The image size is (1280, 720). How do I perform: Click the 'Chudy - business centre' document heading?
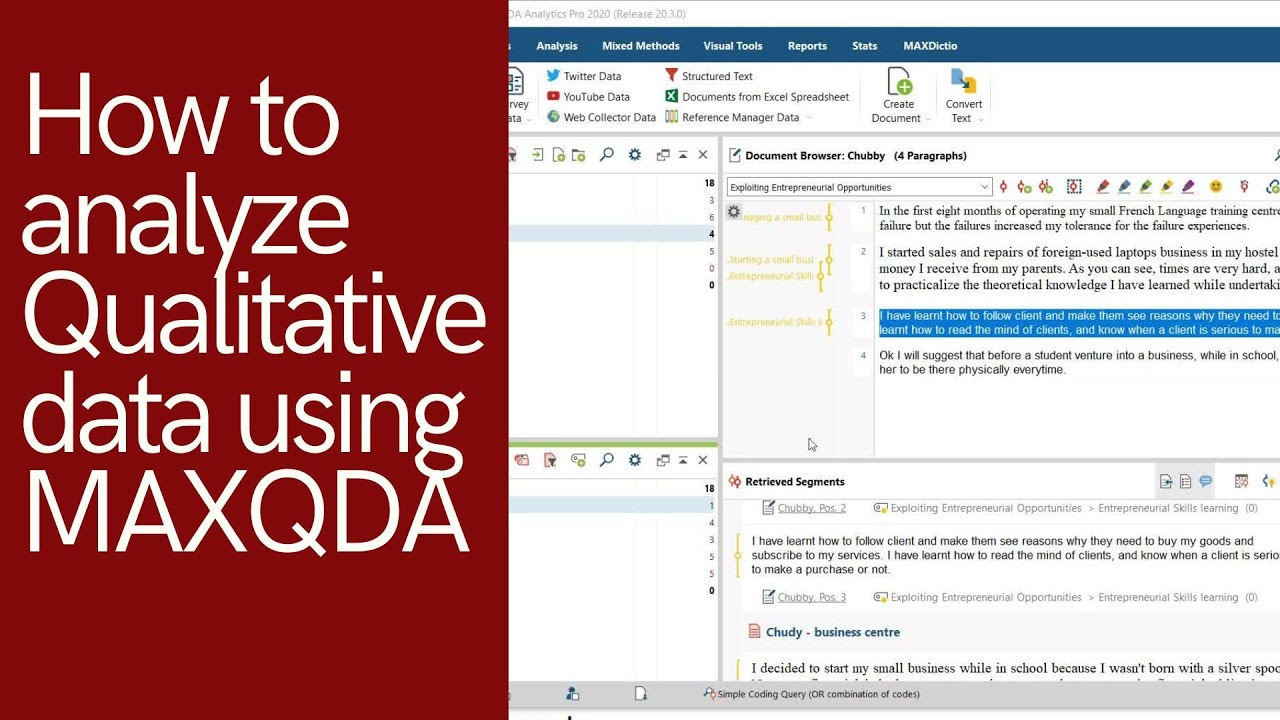pos(832,632)
